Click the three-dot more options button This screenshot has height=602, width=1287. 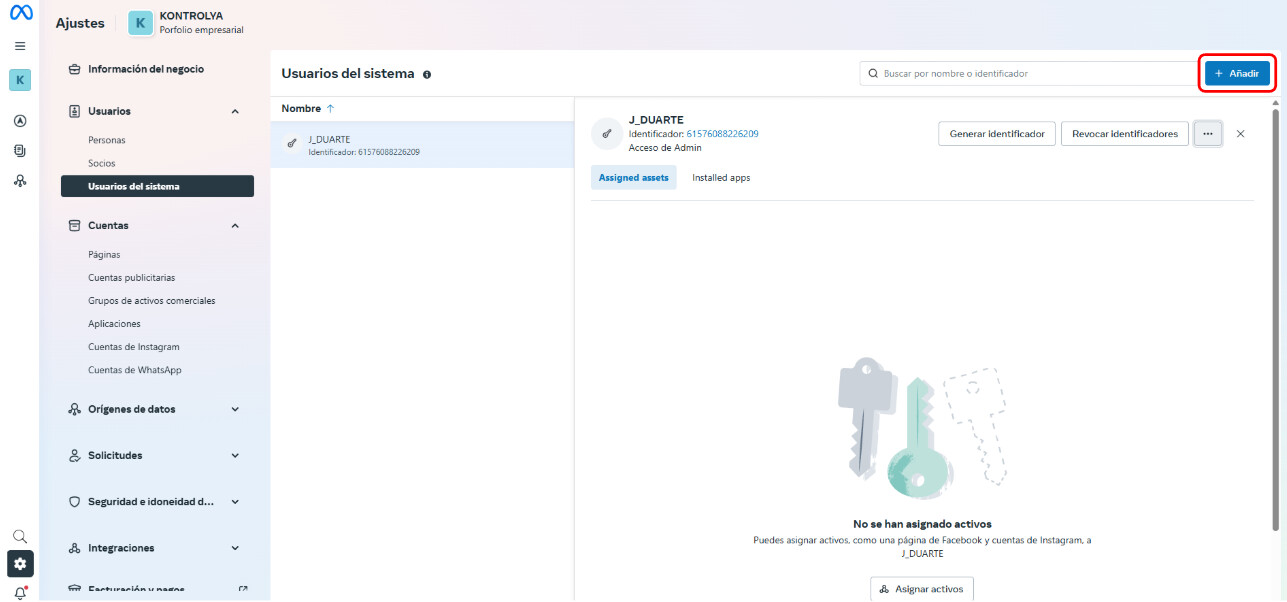click(x=1207, y=134)
